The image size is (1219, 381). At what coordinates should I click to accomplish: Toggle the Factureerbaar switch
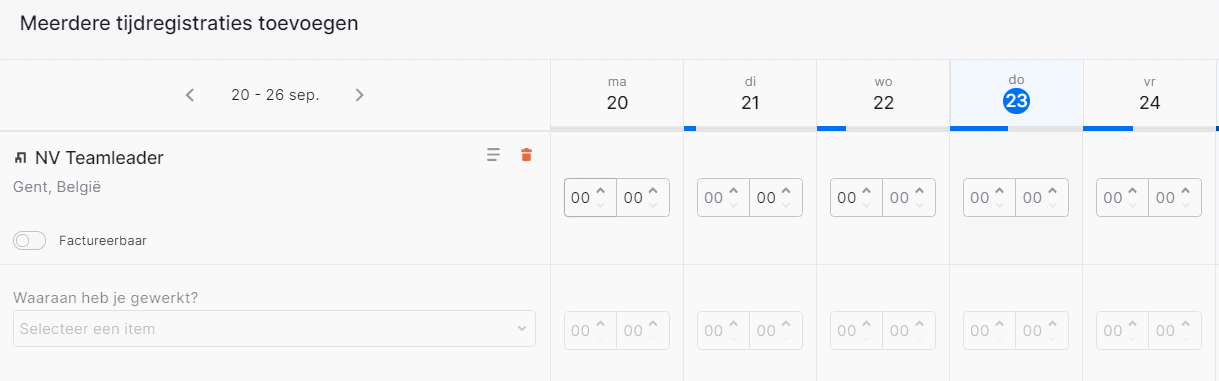30,241
